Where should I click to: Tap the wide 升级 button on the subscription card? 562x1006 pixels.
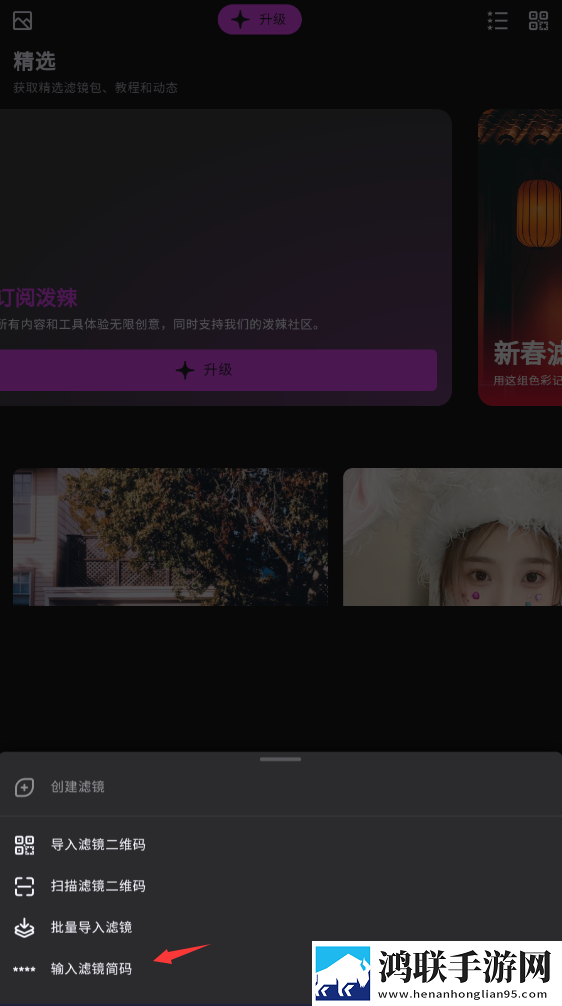(218, 370)
